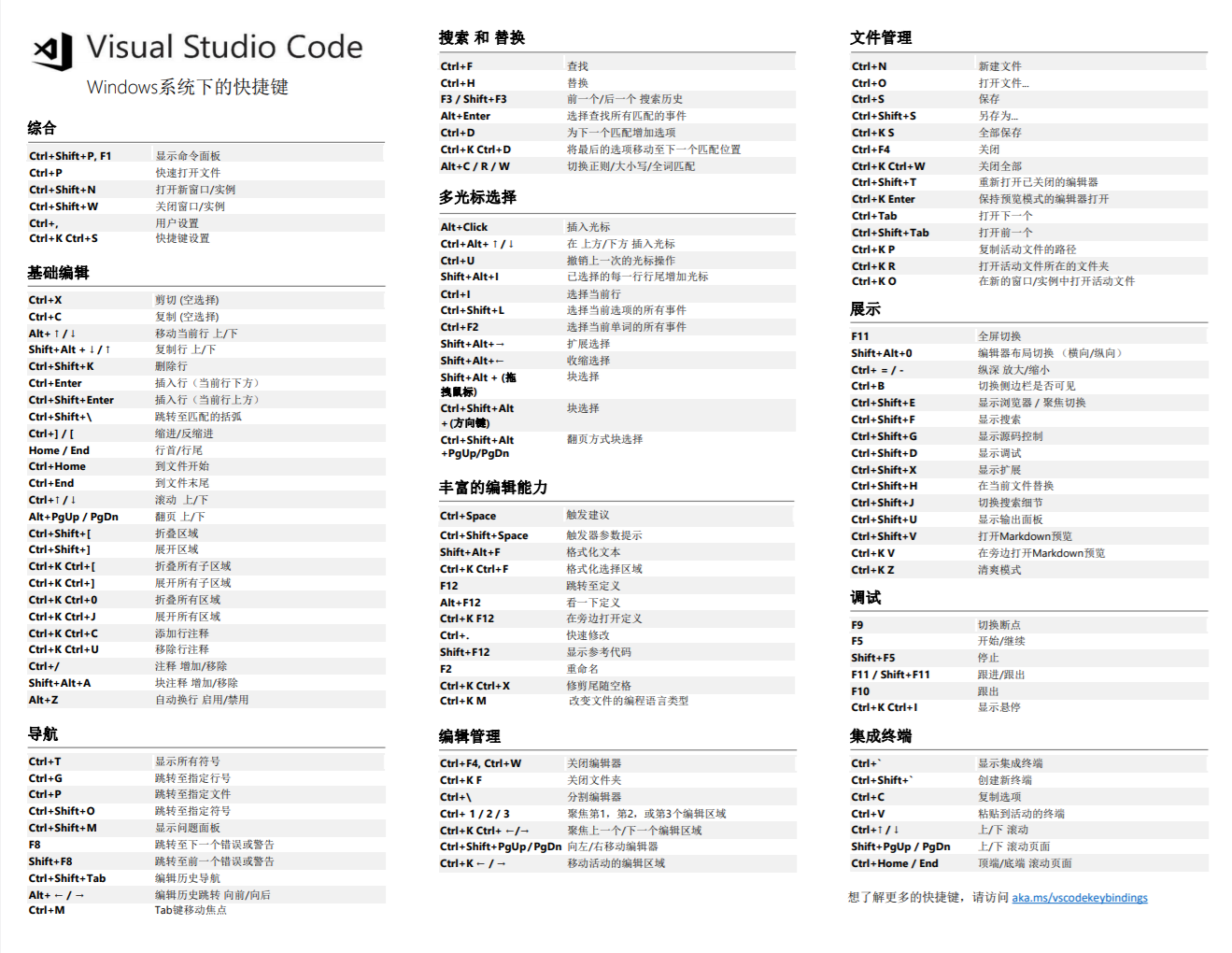Click the '编辑管理' section heading
This screenshot has width=1232, height=953.
[x=470, y=736]
